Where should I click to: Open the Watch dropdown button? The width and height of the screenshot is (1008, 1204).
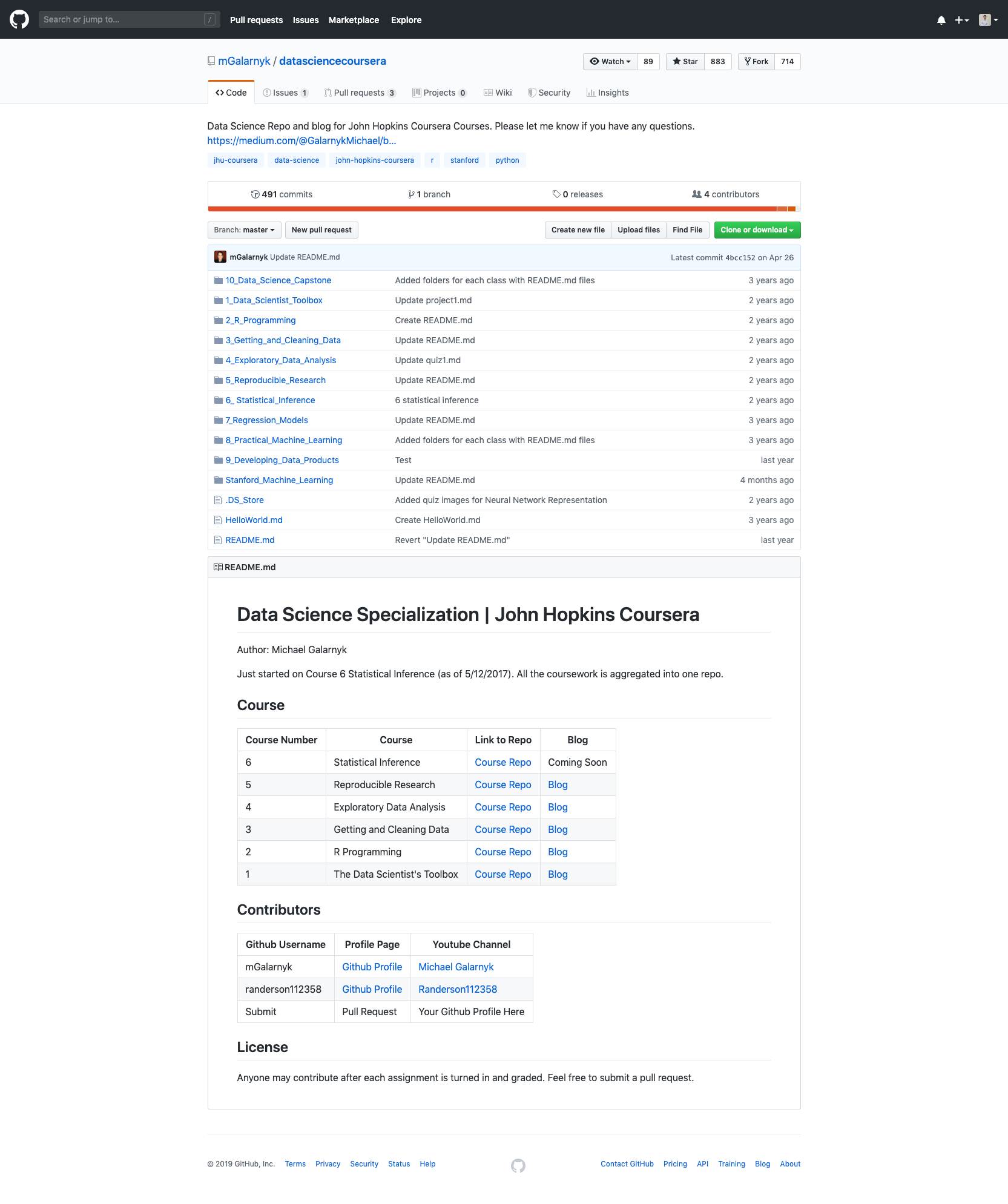[x=610, y=62]
